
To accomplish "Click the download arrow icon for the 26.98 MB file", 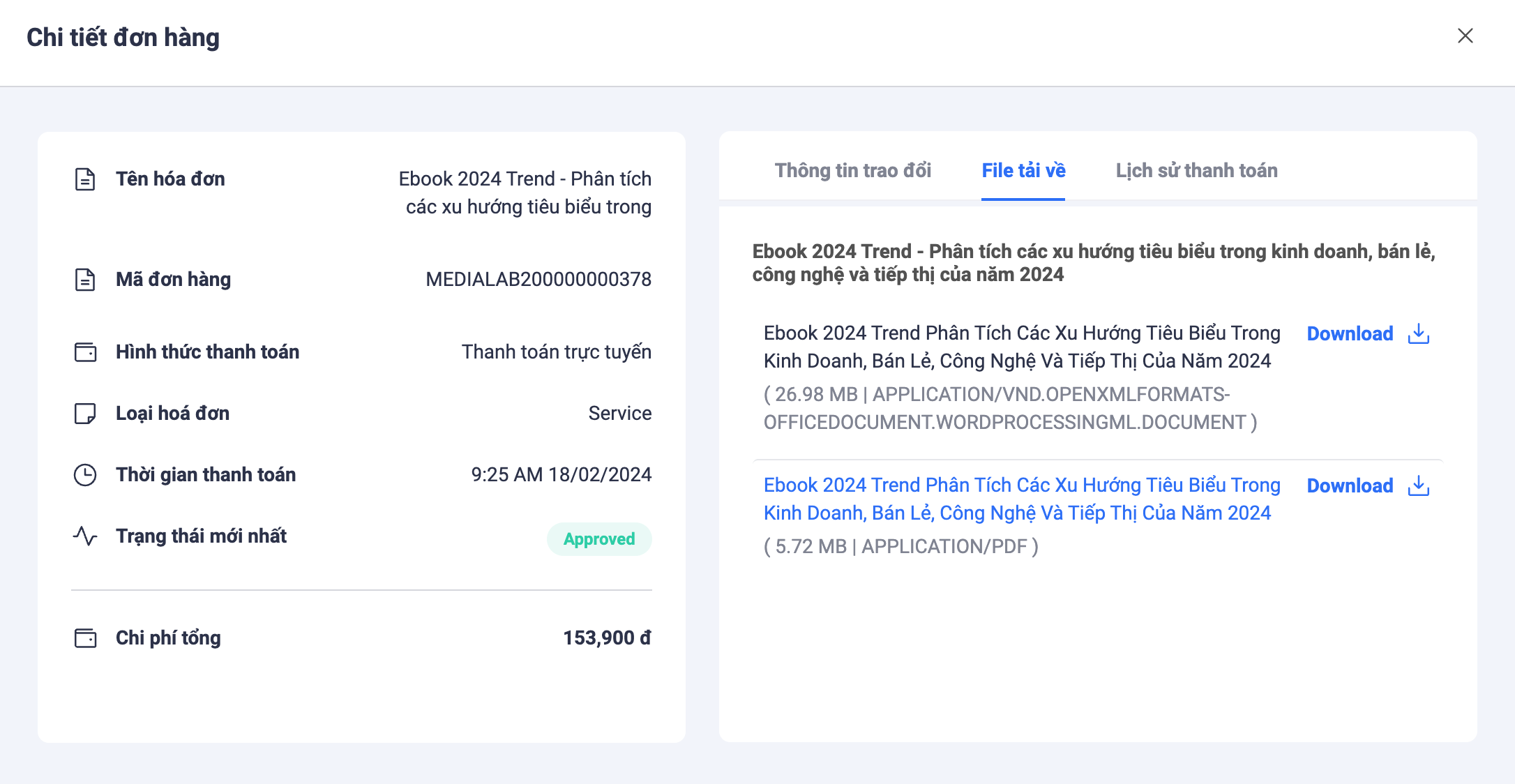I will click(x=1419, y=334).
